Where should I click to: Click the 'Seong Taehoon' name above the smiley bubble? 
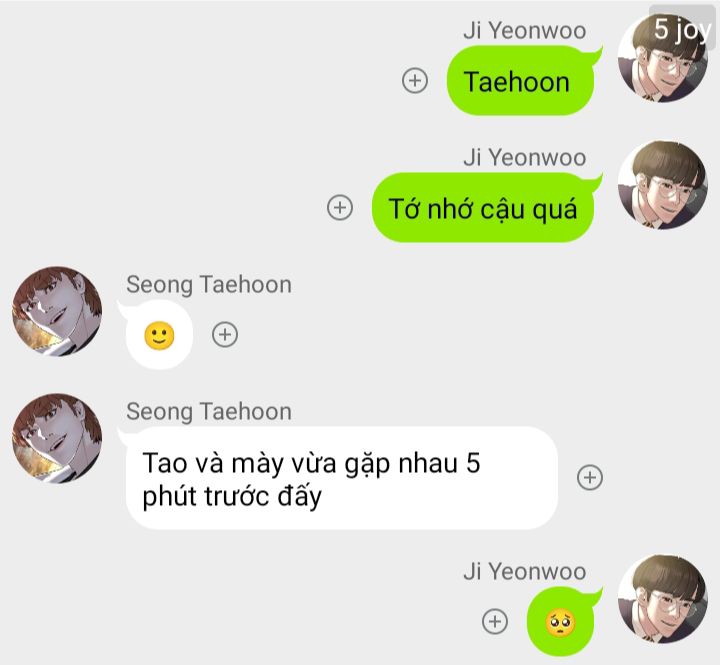coord(209,285)
